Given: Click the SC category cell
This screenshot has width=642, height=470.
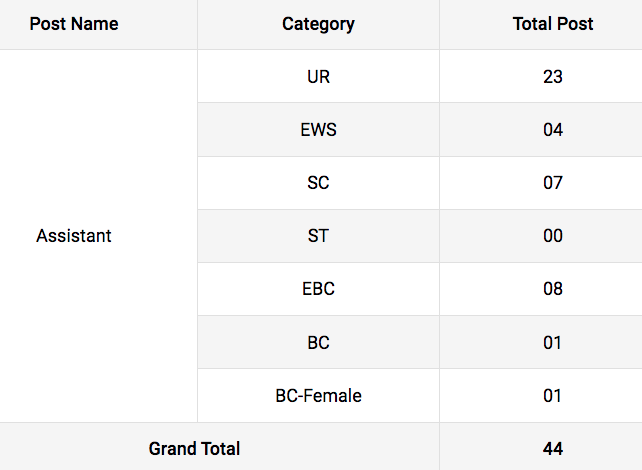Looking at the screenshot, I should tap(318, 183).
